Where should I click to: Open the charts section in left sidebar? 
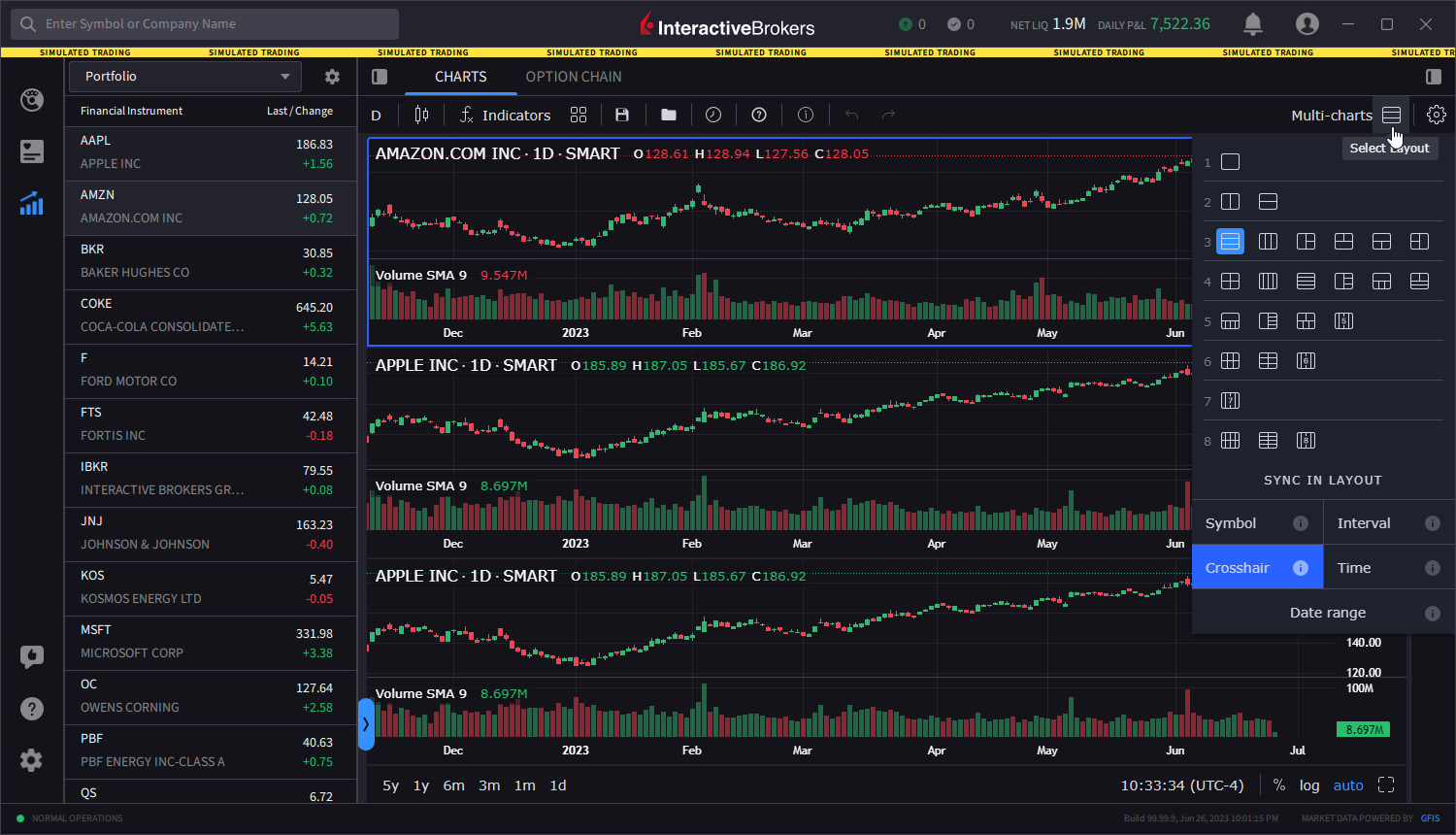coord(32,203)
